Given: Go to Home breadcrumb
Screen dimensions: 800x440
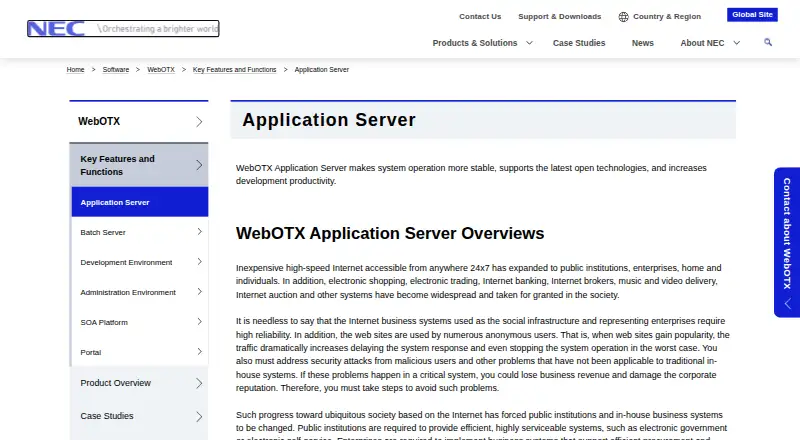Looking at the screenshot, I should click(76, 69).
